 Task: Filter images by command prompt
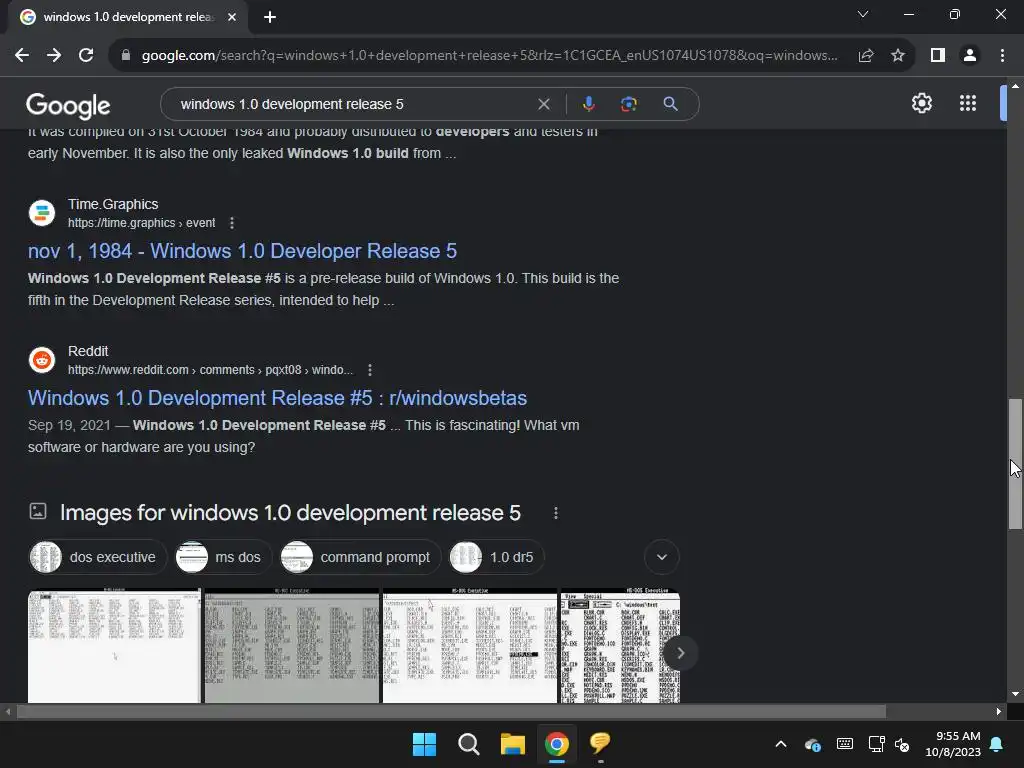(360, 557)
